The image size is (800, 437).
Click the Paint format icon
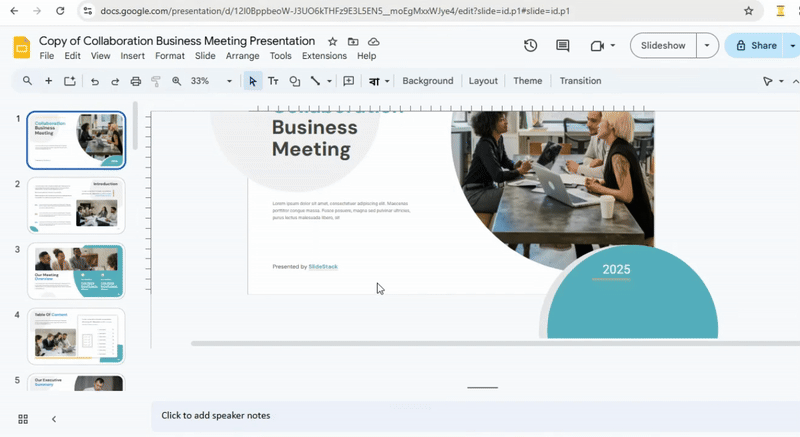click(156, 81)
